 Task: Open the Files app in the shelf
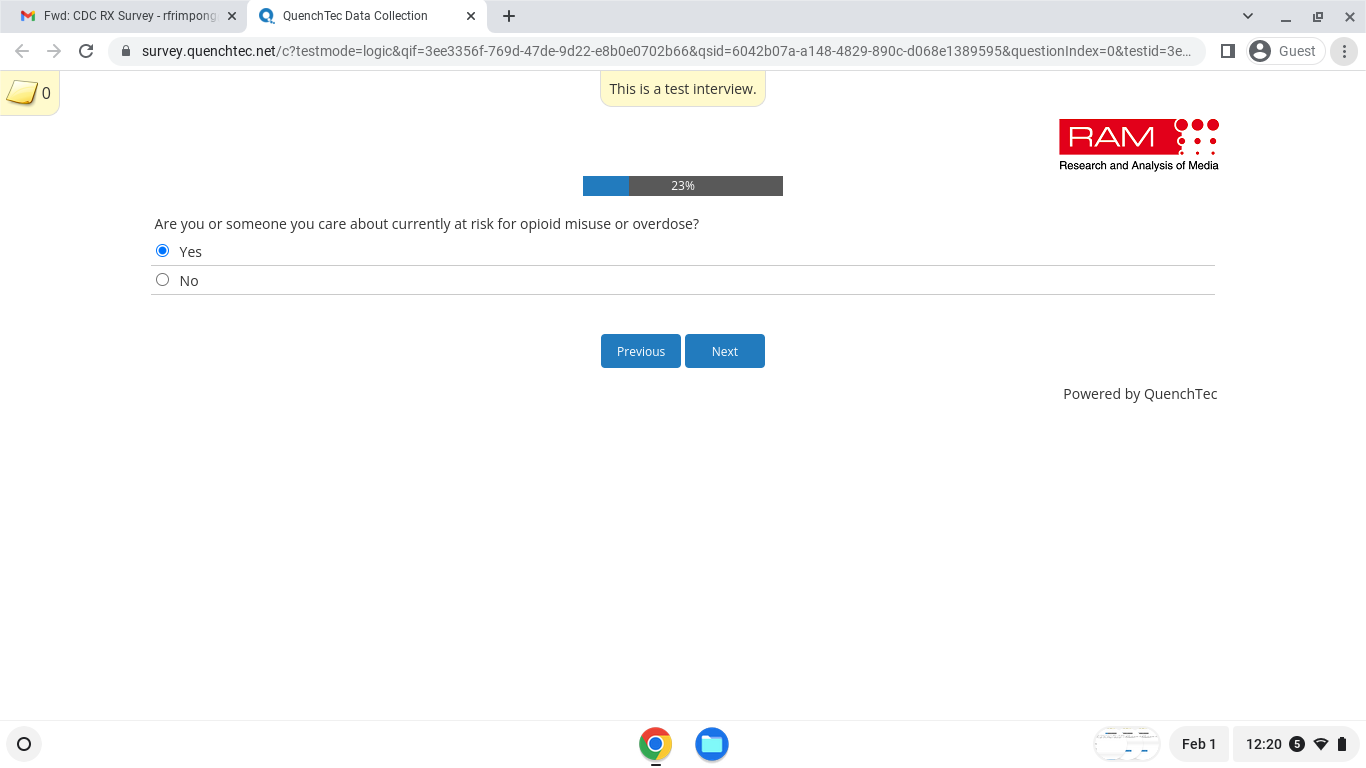[711, 744]
